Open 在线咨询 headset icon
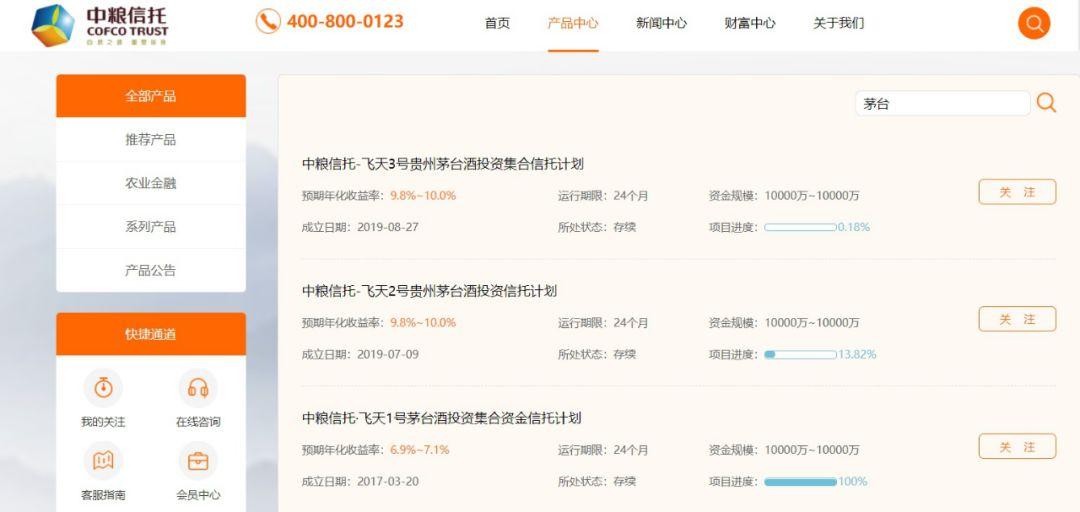This screenshot has height=512, width=1080. point(198,388)
